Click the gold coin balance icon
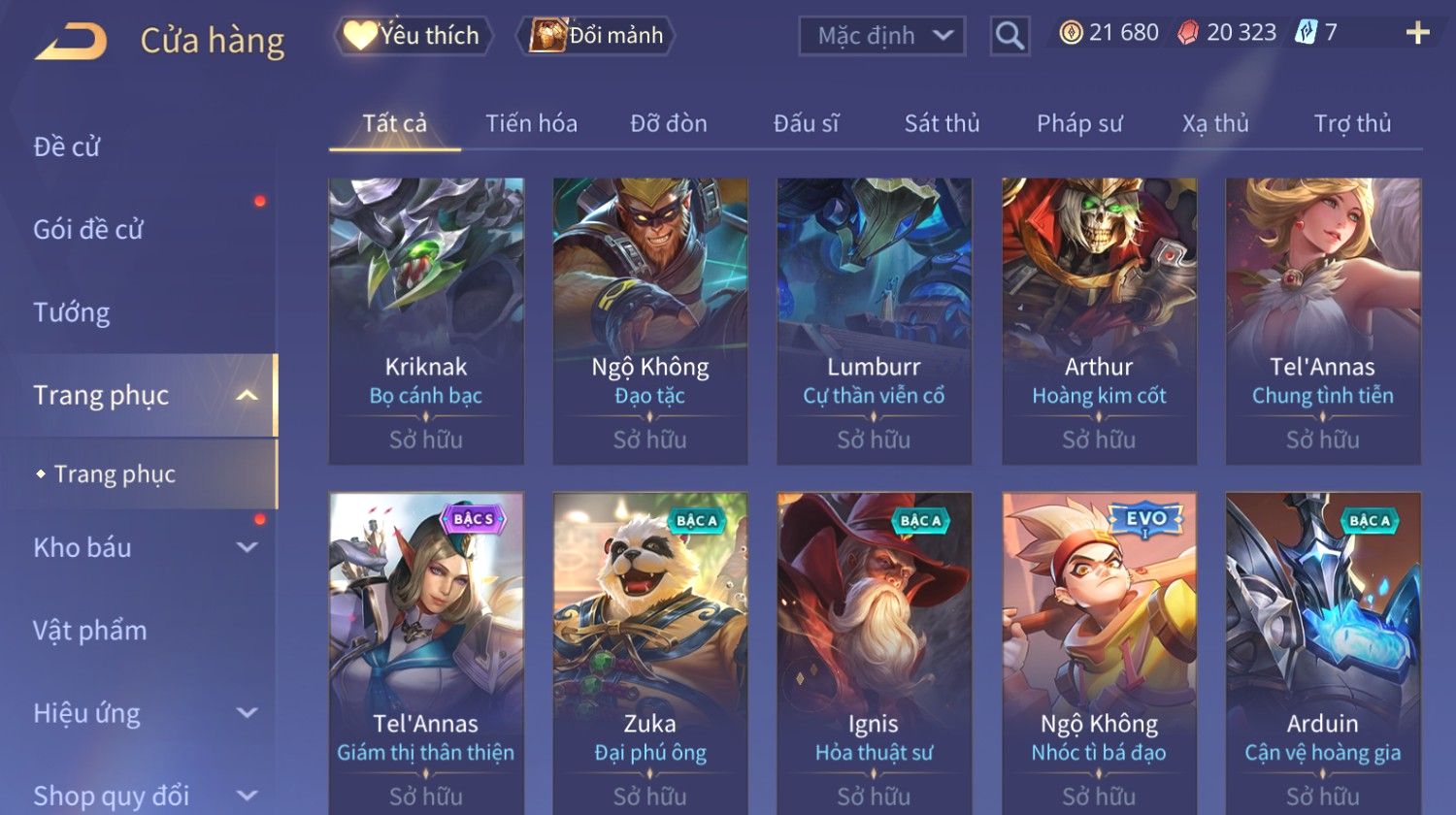Image resolution: width=1456 pixels, height=815 pixels. click(x=1071, y=33)
